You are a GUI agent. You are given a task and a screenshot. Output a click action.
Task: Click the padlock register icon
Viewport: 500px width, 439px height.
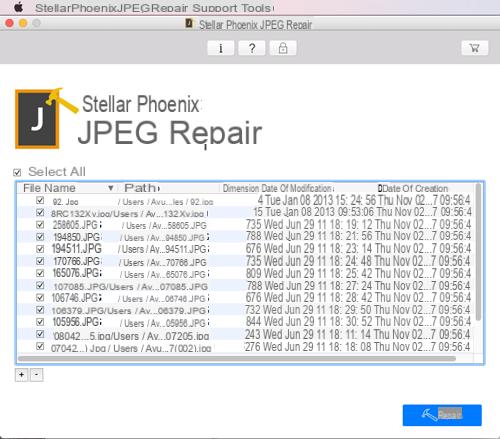(x=283, y=48)
